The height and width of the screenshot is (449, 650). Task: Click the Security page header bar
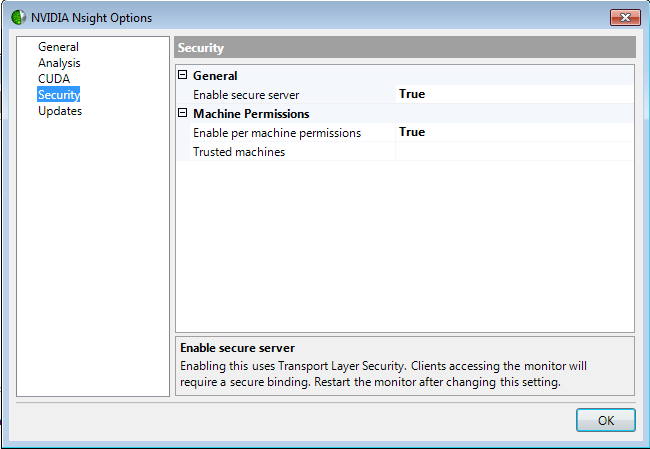click(x=405, y=47)
